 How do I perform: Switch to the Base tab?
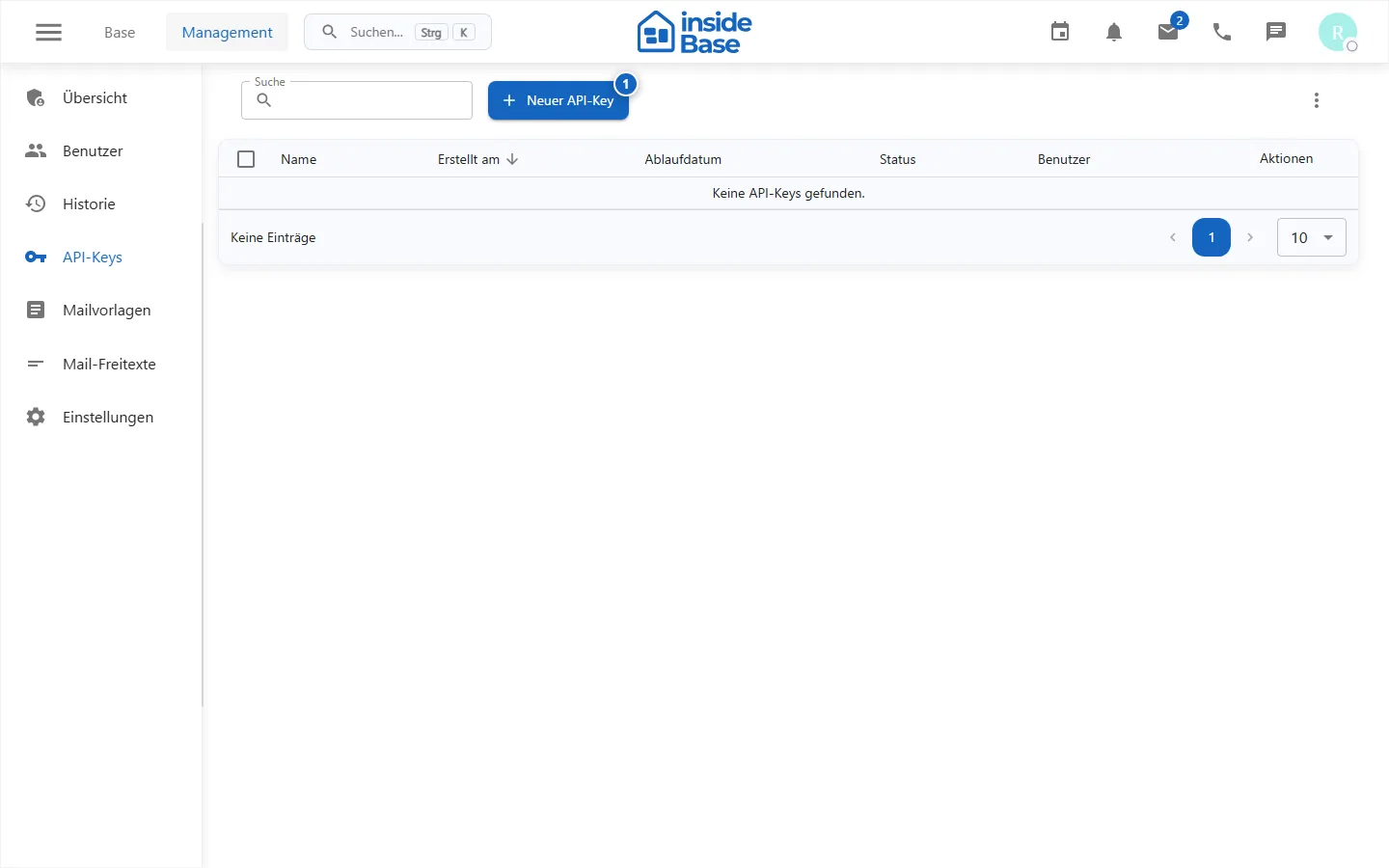click(120, 32)
